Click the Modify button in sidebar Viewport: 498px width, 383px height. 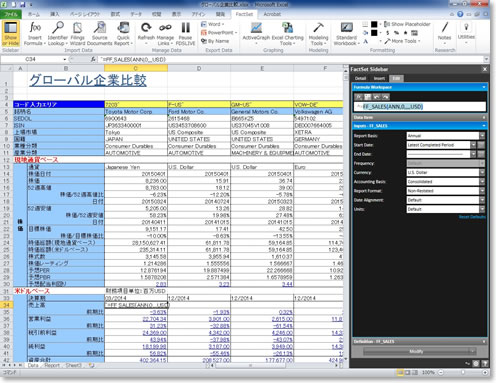click(419, 351)
